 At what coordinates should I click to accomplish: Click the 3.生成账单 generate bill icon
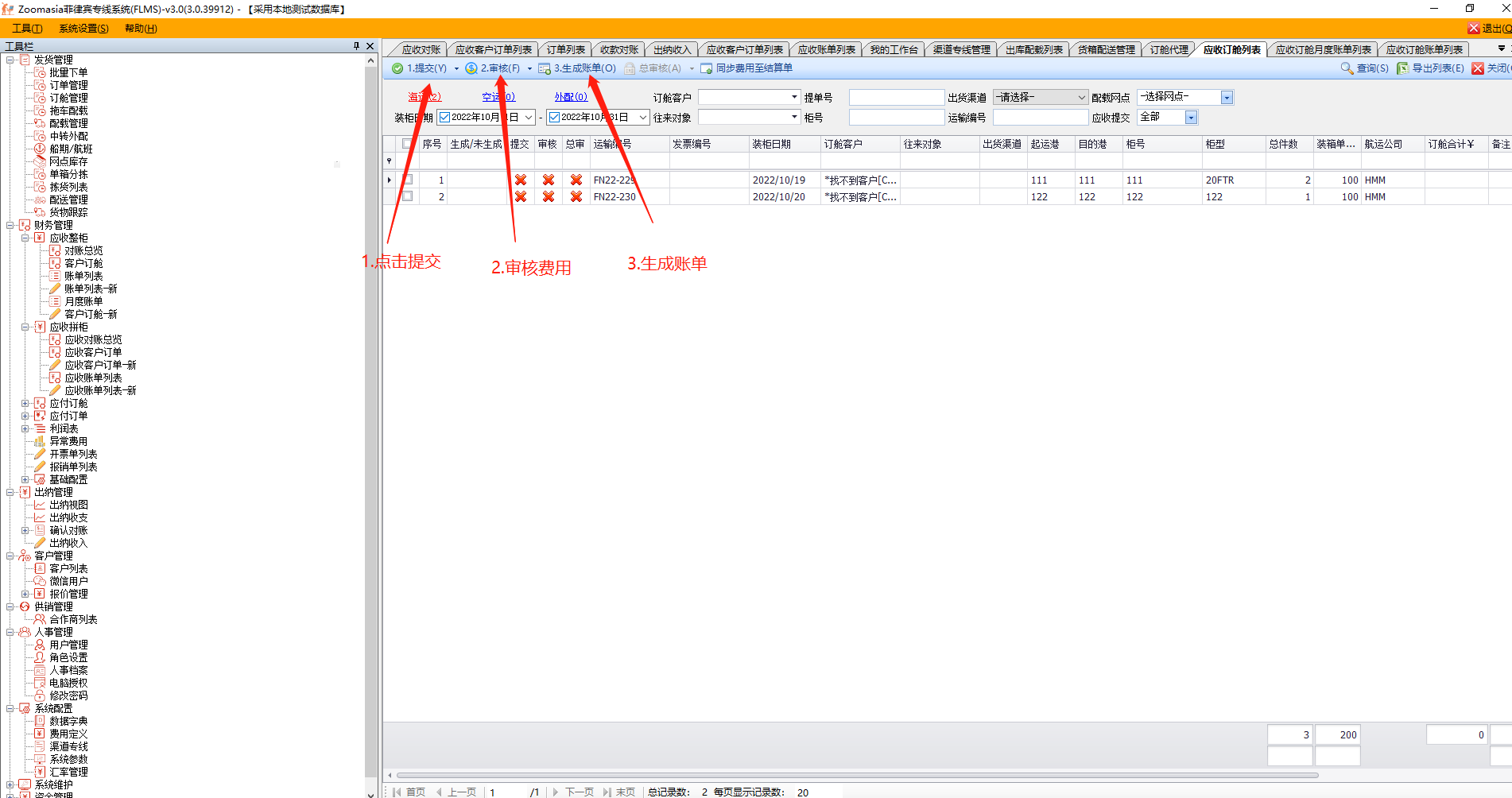coord(545,68)
